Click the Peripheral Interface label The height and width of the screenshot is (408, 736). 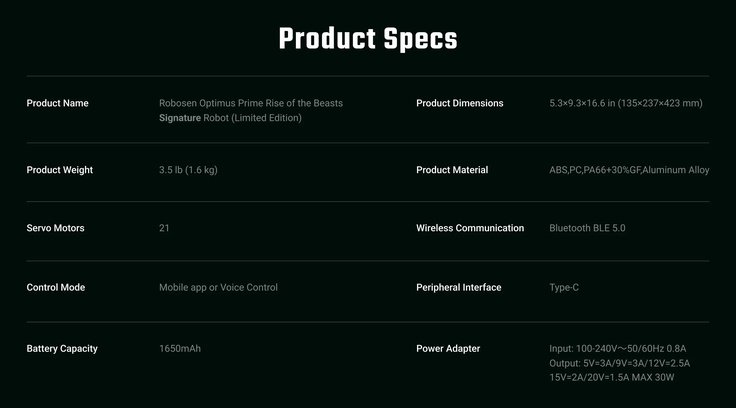[459, 287]
